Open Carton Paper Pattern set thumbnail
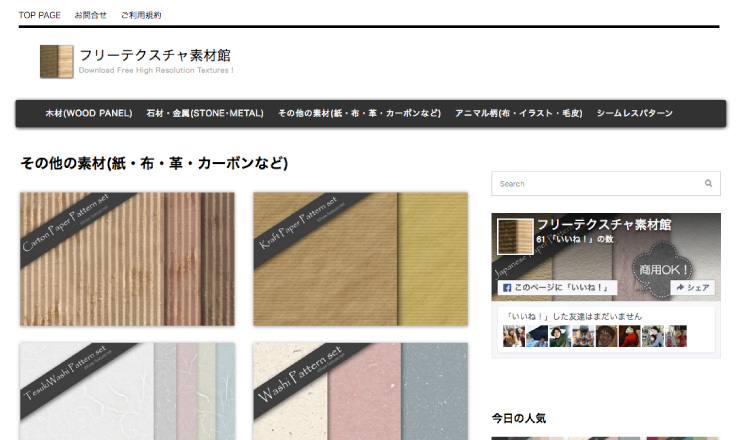Screen dimensions: 740x440 (127, 259)
